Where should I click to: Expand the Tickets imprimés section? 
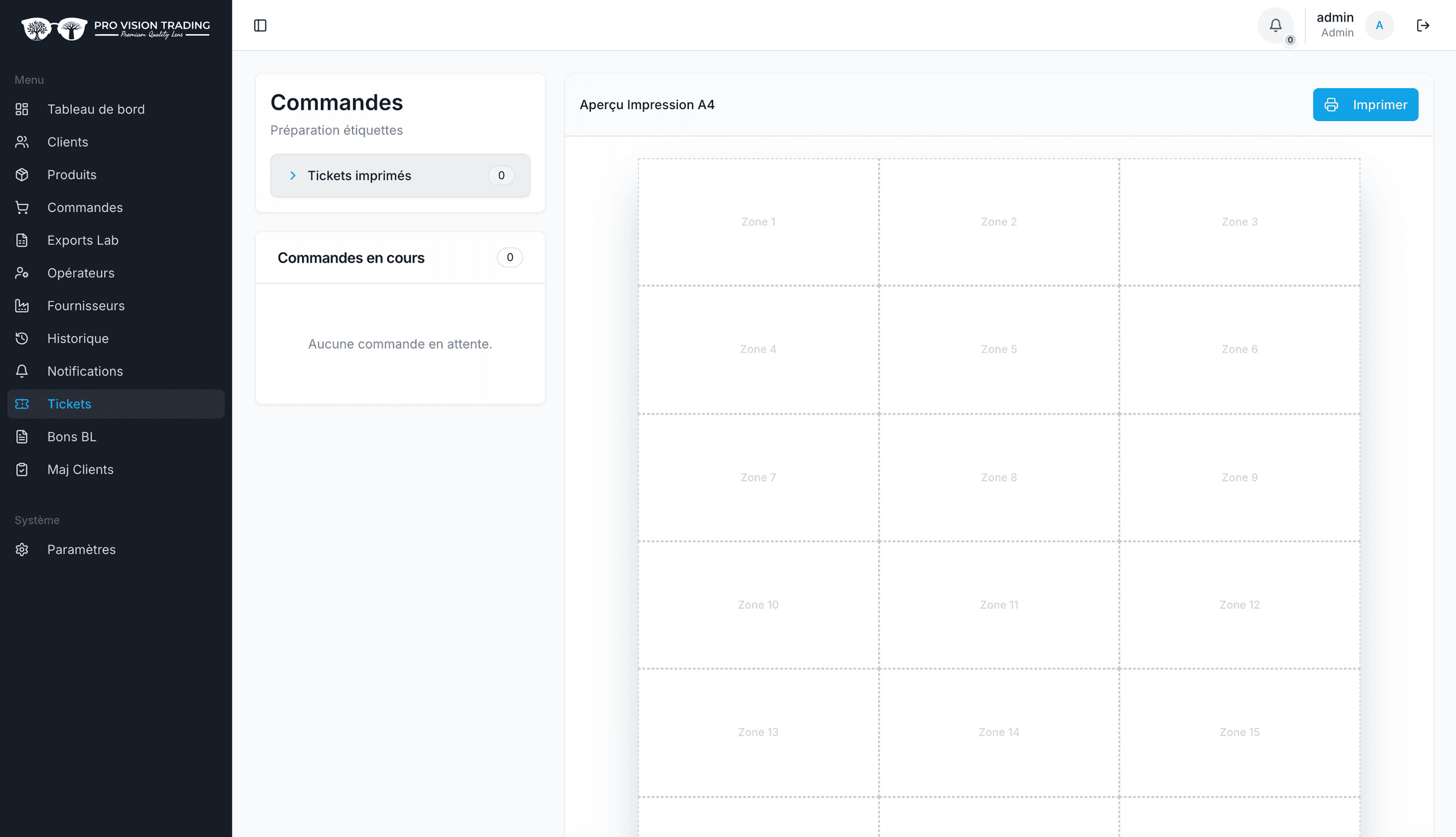400,175
